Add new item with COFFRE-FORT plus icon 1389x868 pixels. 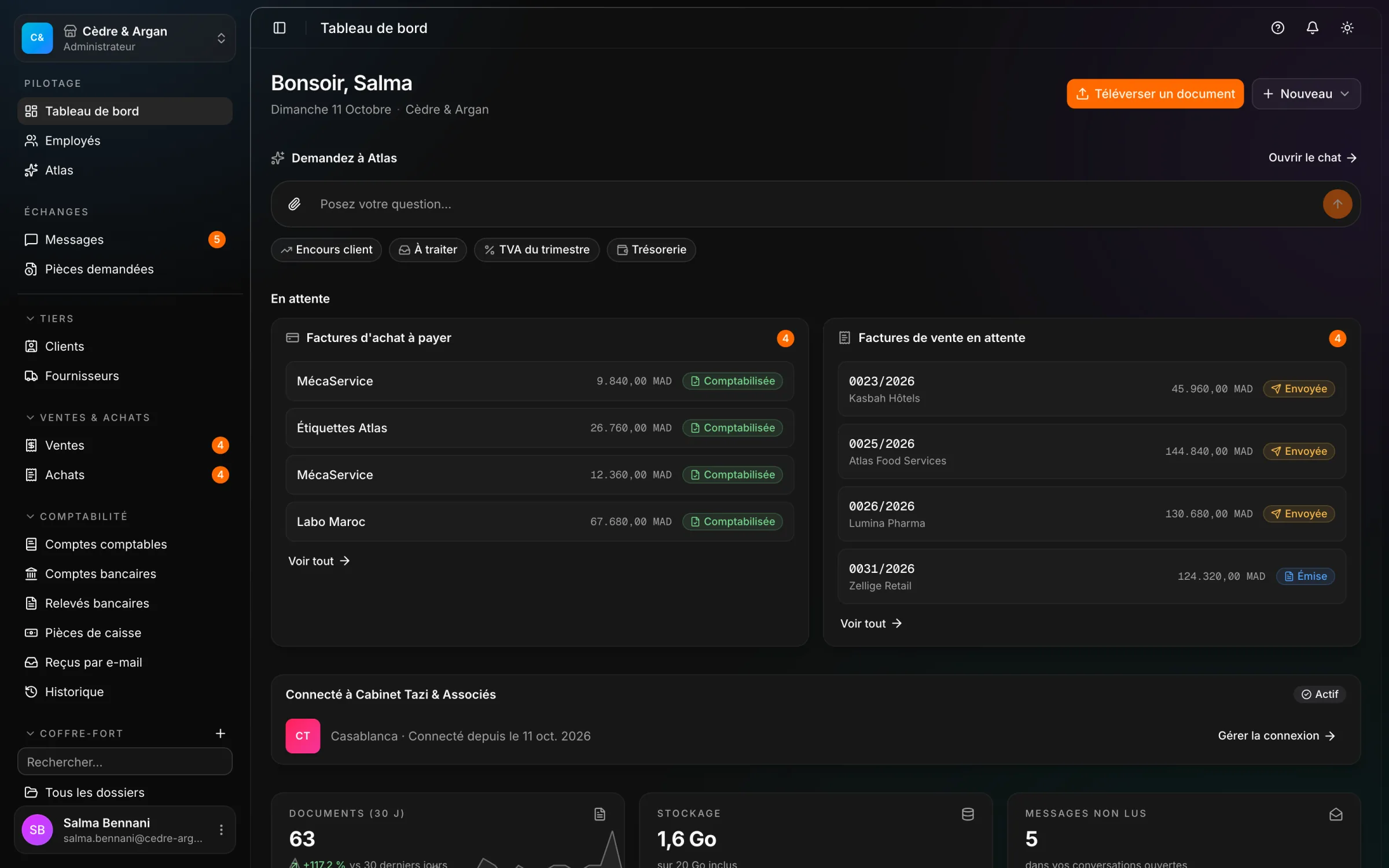(x=221, y=733)
